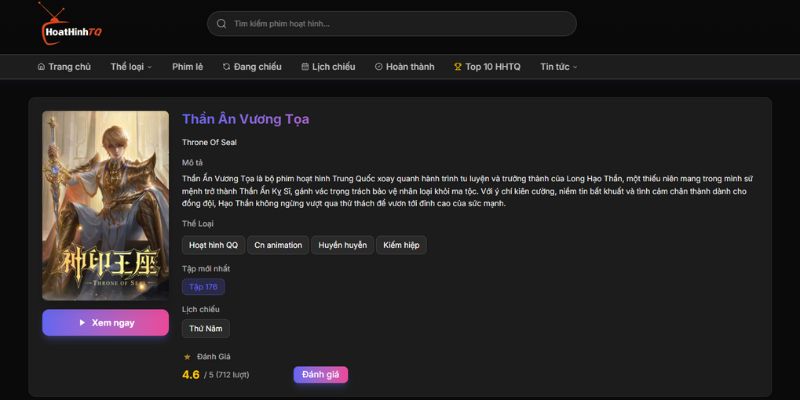Open latest episode Tập 176
The height and width of the screenshot is (400, 800).
(x=203, y=287)
